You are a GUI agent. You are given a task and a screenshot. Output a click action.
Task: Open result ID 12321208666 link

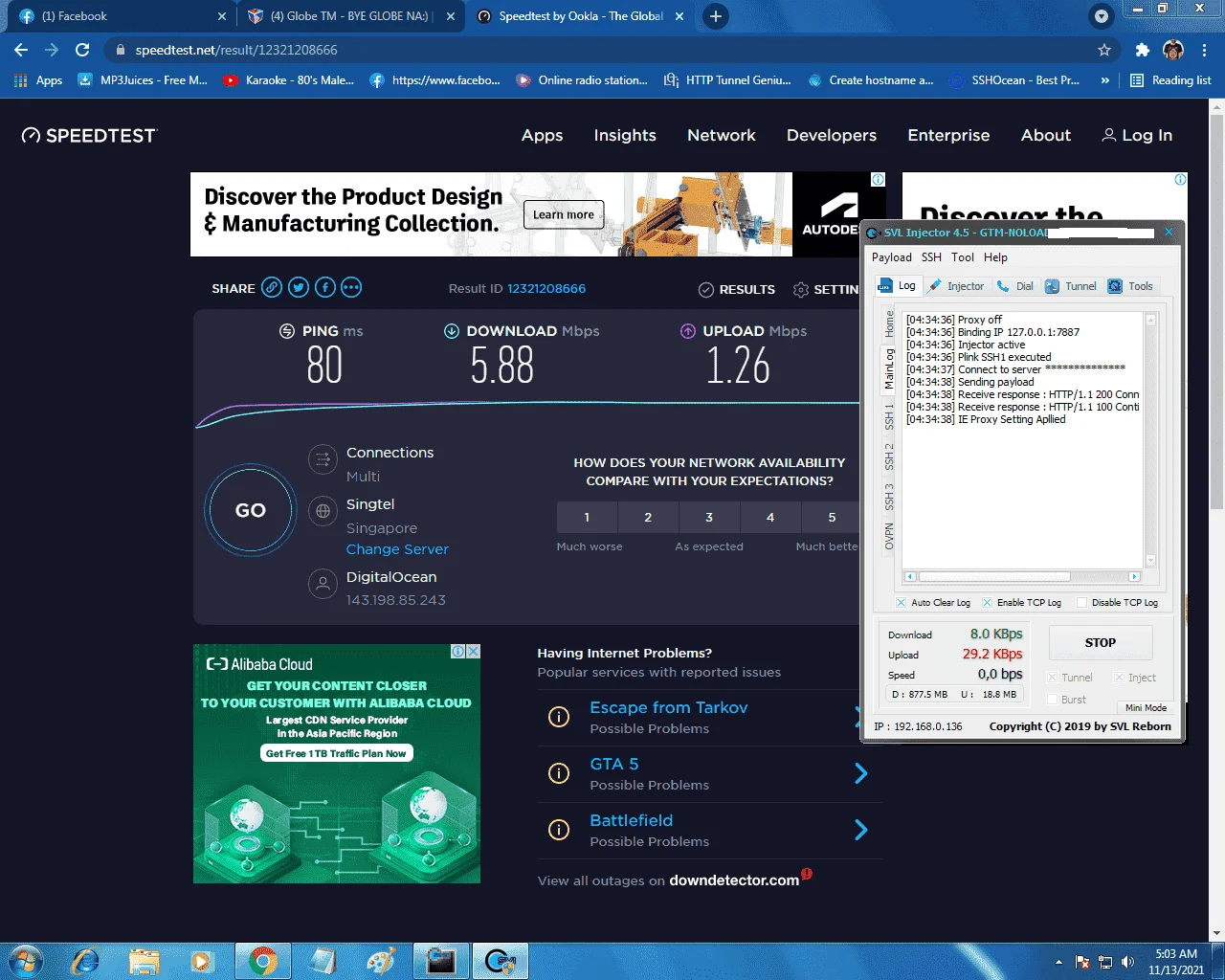tap(546, 288)
